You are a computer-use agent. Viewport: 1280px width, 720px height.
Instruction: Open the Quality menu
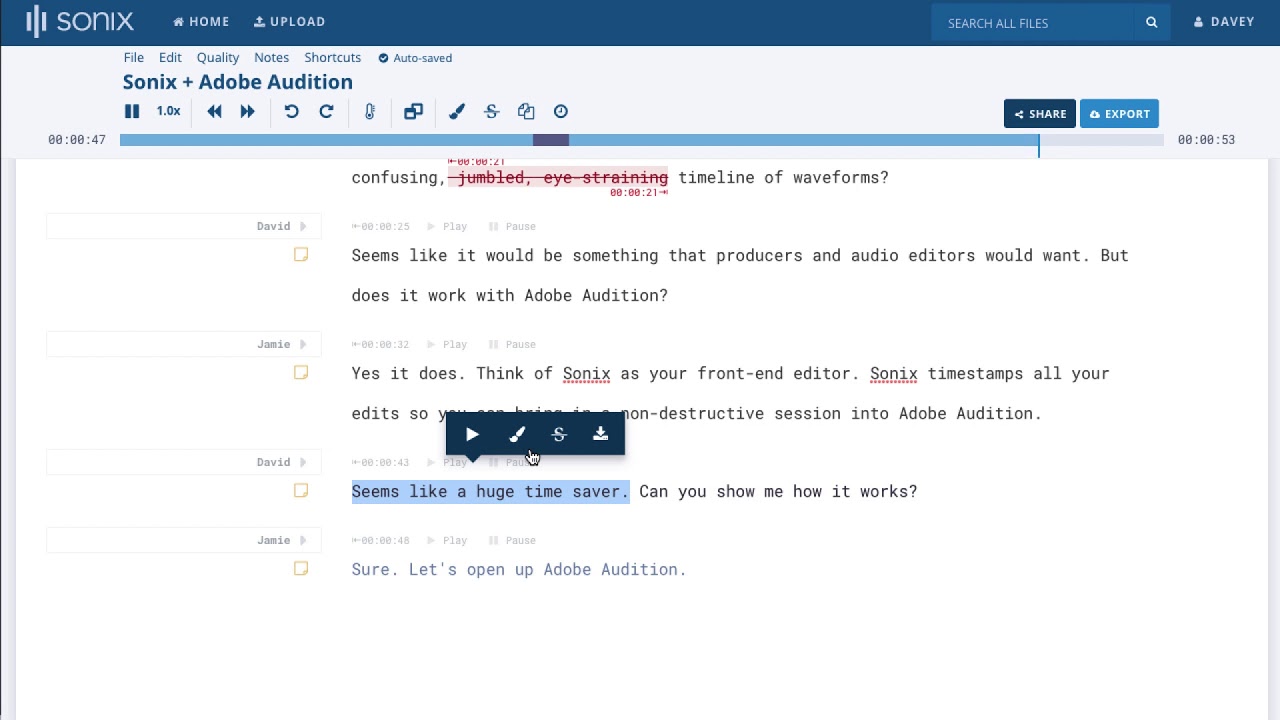tap(218, 58)
